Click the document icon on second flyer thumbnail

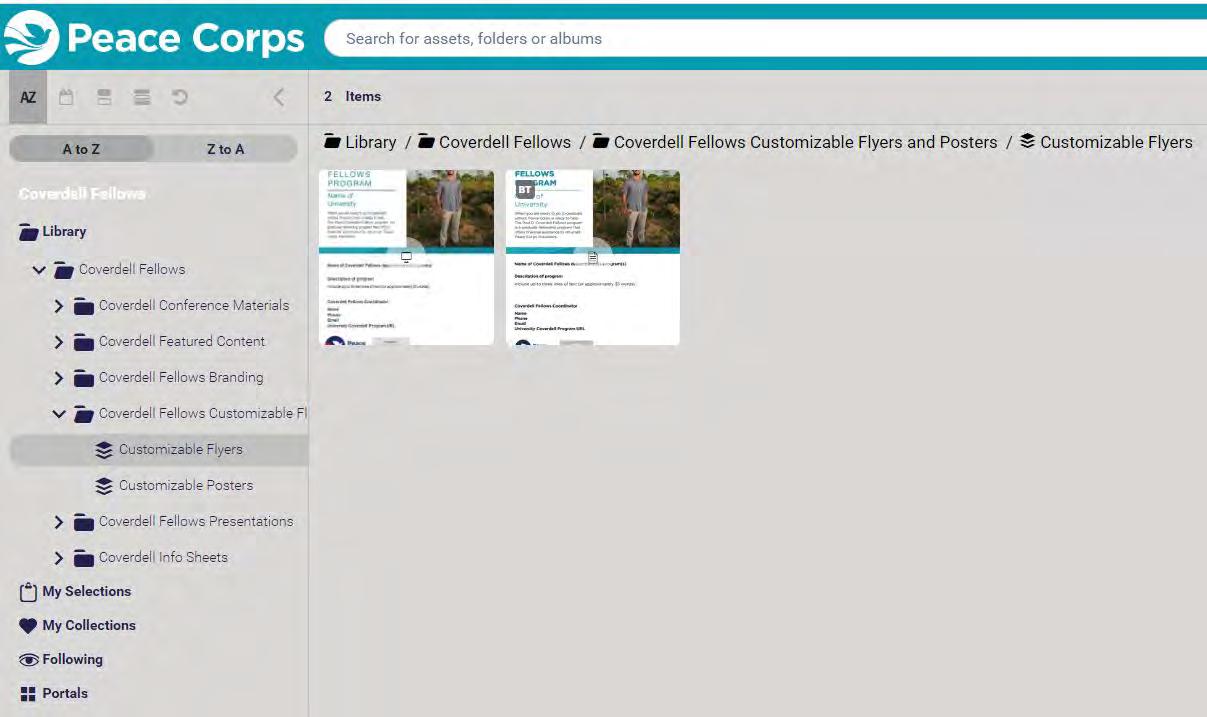593,257
